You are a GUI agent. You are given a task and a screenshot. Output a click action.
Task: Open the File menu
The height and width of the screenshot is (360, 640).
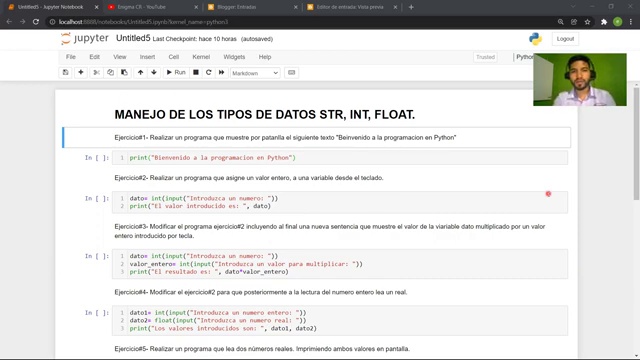pos(71,57)
